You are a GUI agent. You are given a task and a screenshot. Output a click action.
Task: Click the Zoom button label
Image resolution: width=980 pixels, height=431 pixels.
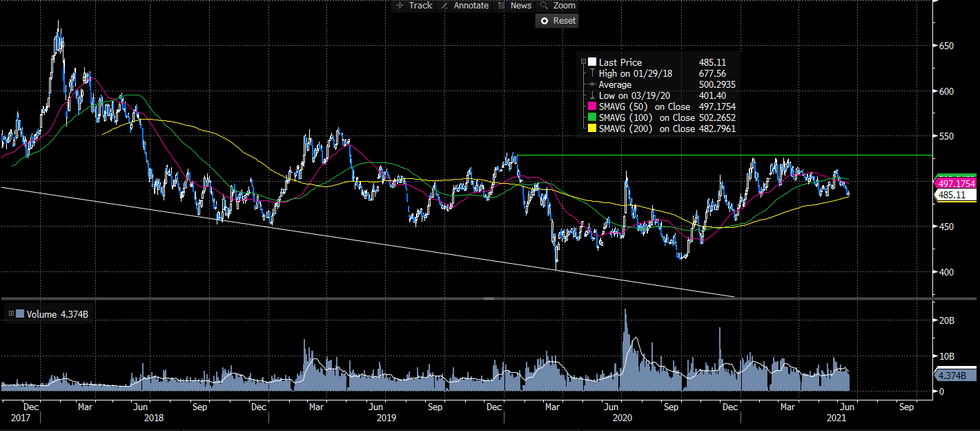click(564, 6)
